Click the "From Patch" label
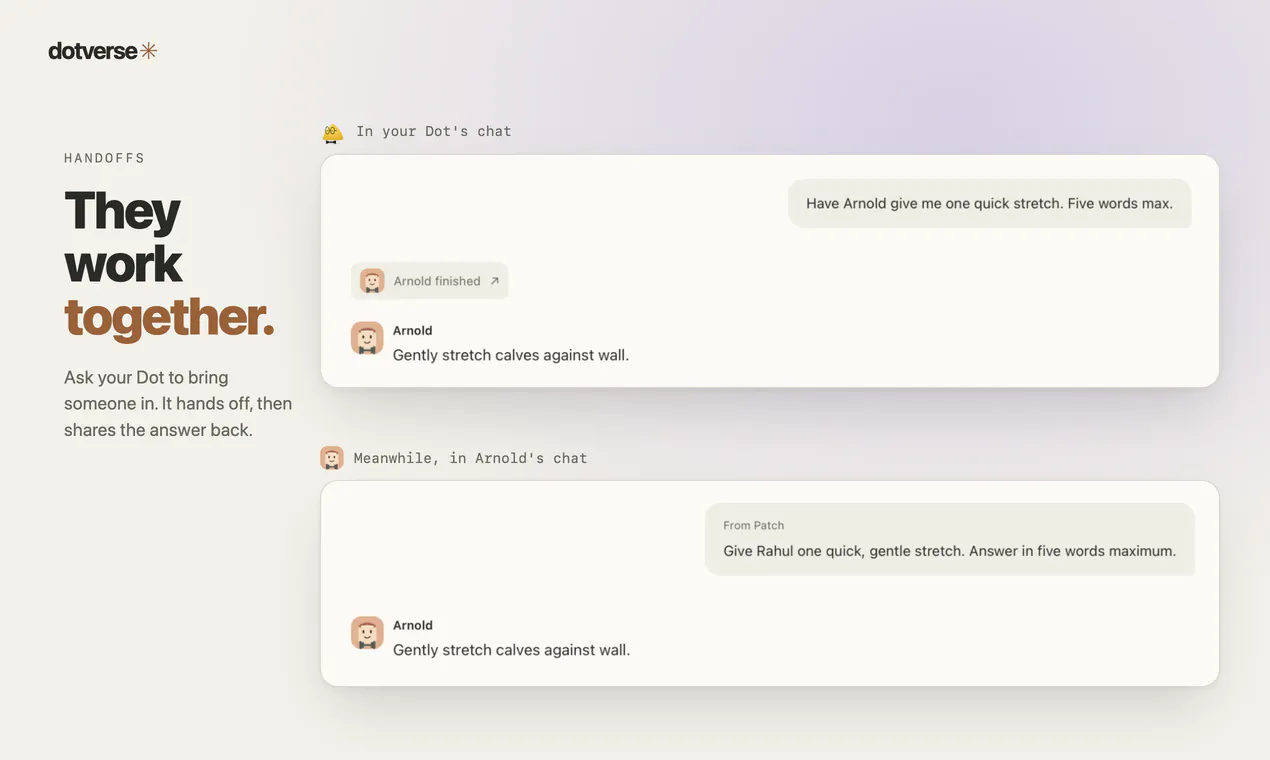The width and height of the screenshot is (1270, 760). (754, 525)
